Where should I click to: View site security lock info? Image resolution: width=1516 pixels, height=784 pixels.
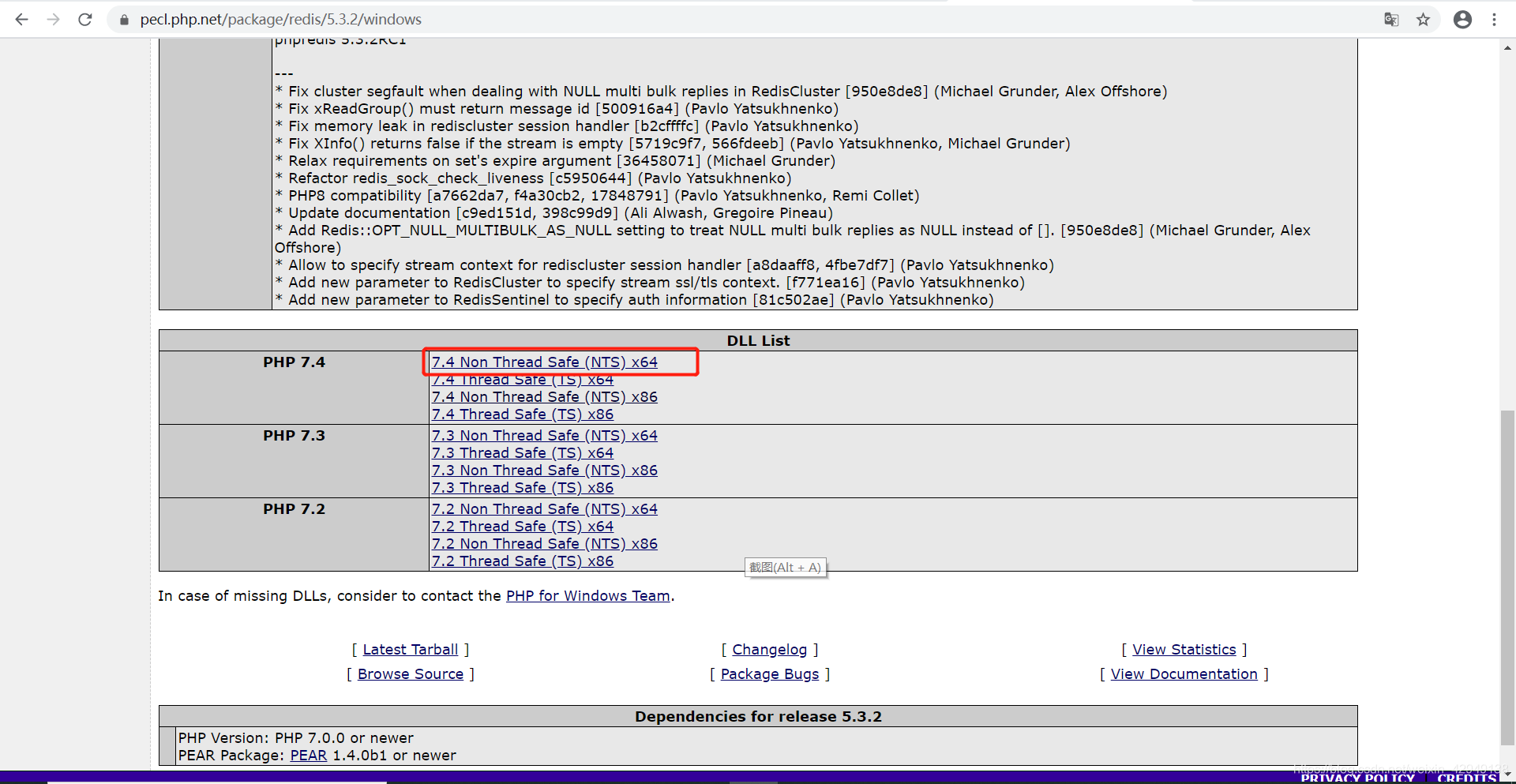(124, 20)
